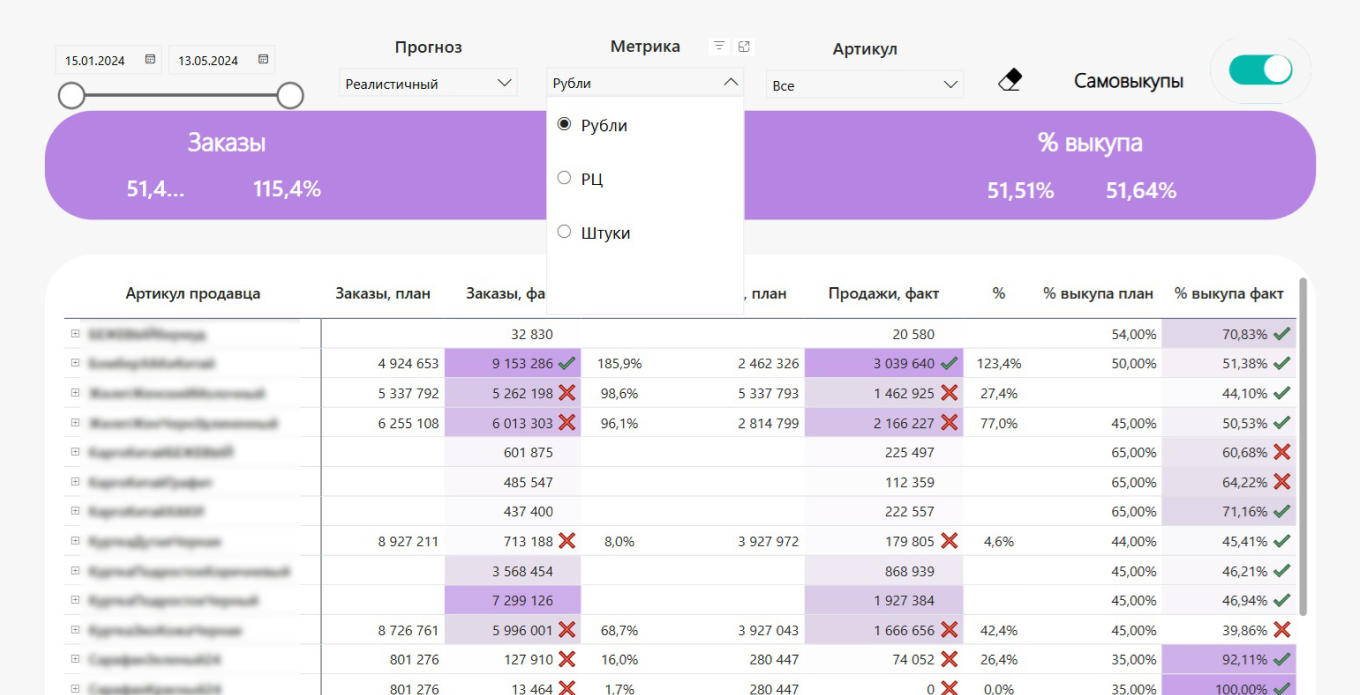The height and width of the screenshot is (695, 1360).
Task: Open the calendar picker for start date 15.01.2024
Action: pos(150,60)
